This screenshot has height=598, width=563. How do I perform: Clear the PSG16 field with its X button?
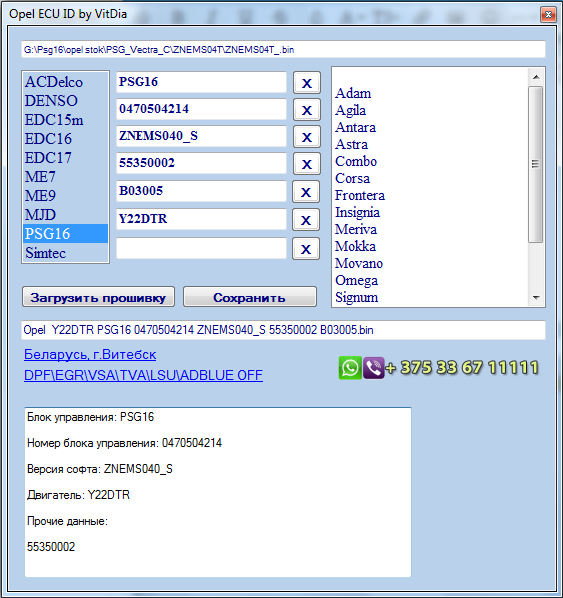coord(307,83)
